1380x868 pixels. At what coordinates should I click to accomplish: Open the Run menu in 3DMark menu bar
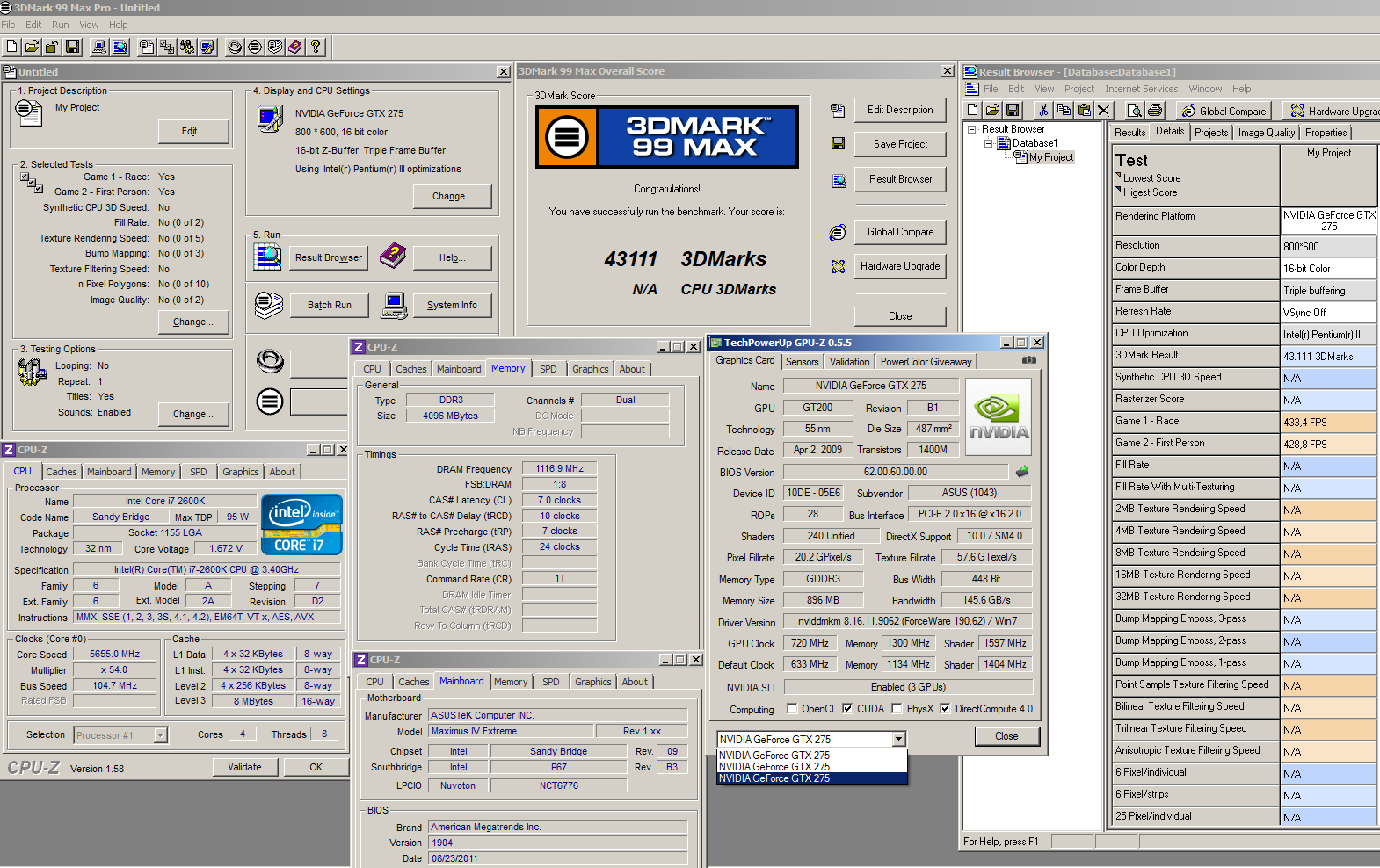click(x=60, y=25)
